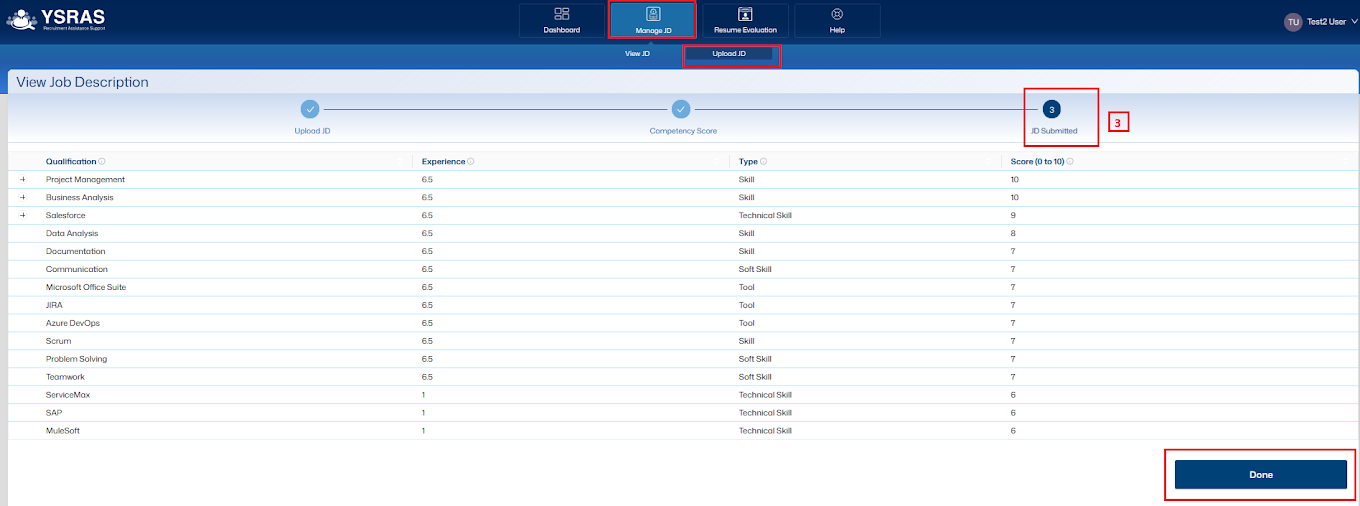Viewport: 1360px width, 506px height.
Task: Click info icon beside Score header
Action: click(x=1069, y=161)
